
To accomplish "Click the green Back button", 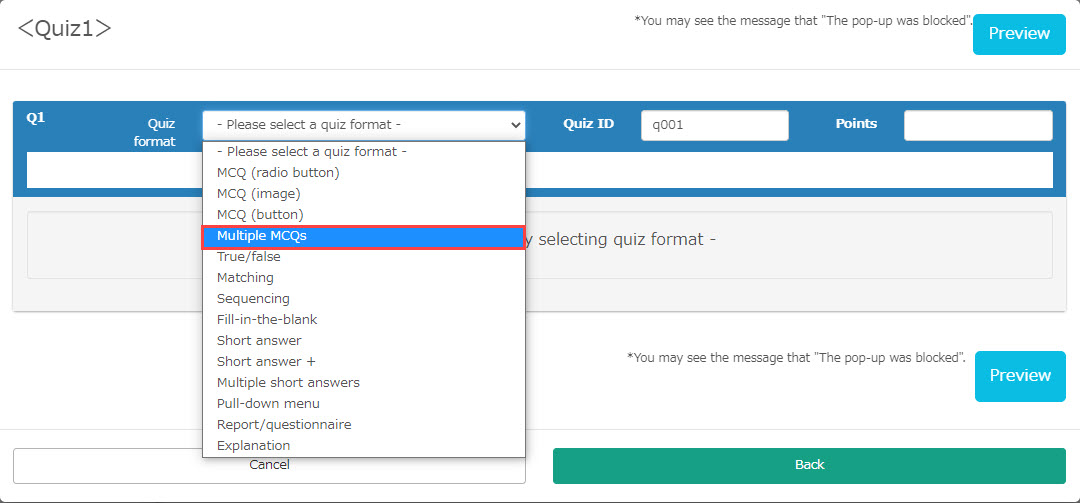I will tap(809, 465).
